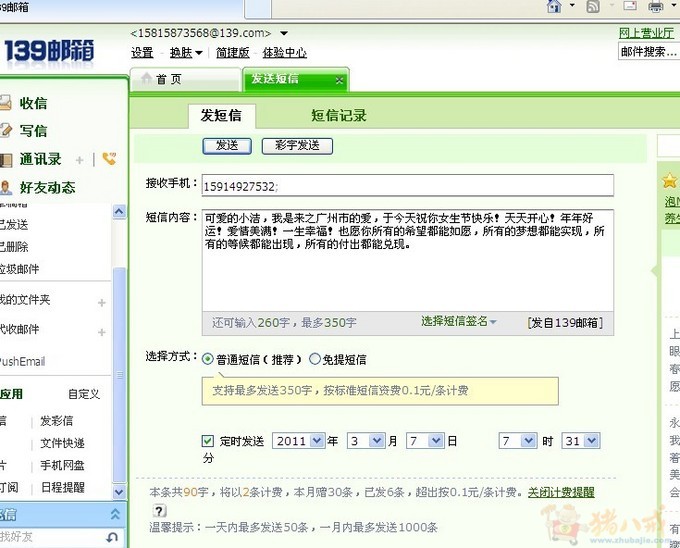The image size is (680, 548).
Task: Expand account dropdown arrow next to email address
Action: pos(284,33)
